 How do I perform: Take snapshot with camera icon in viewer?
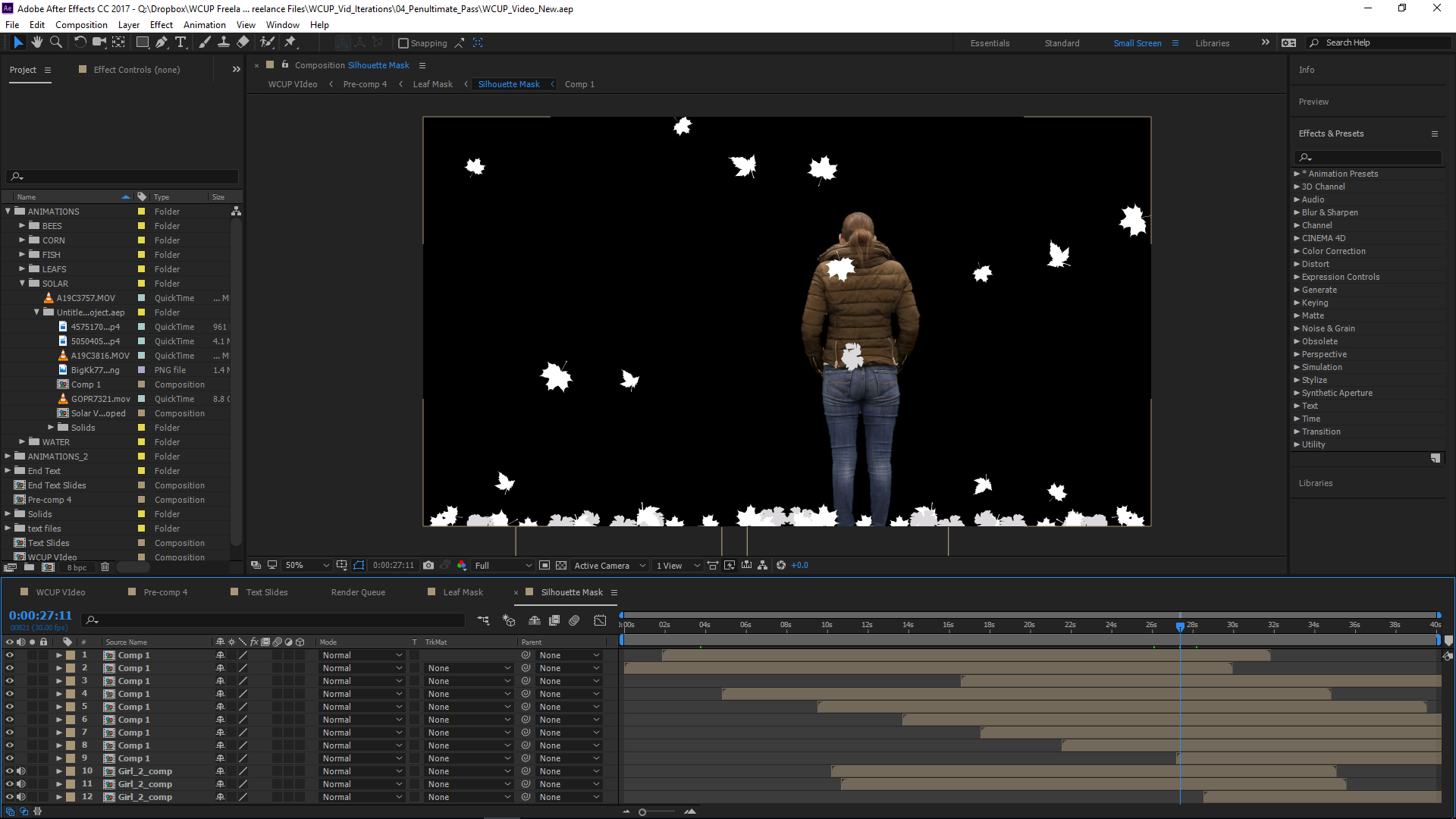428,565
